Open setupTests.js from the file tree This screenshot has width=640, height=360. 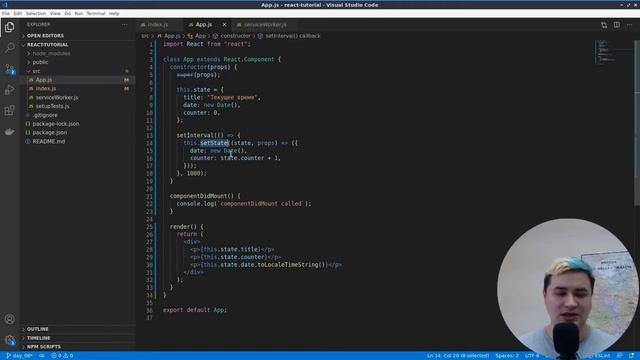coord(52,107)
